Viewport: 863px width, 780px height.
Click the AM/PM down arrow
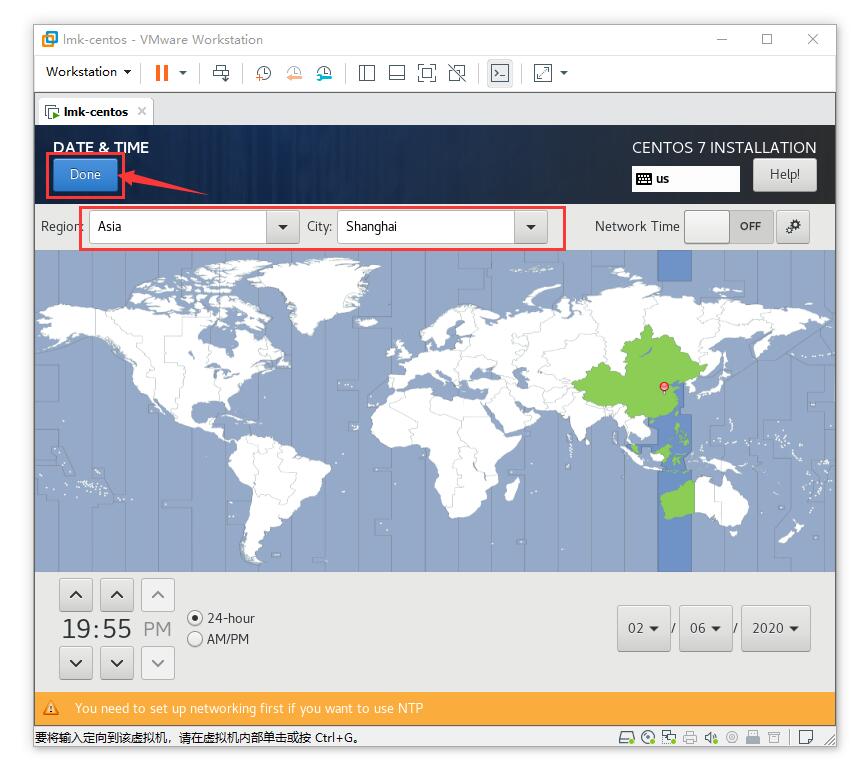click(x=158, y=663)
